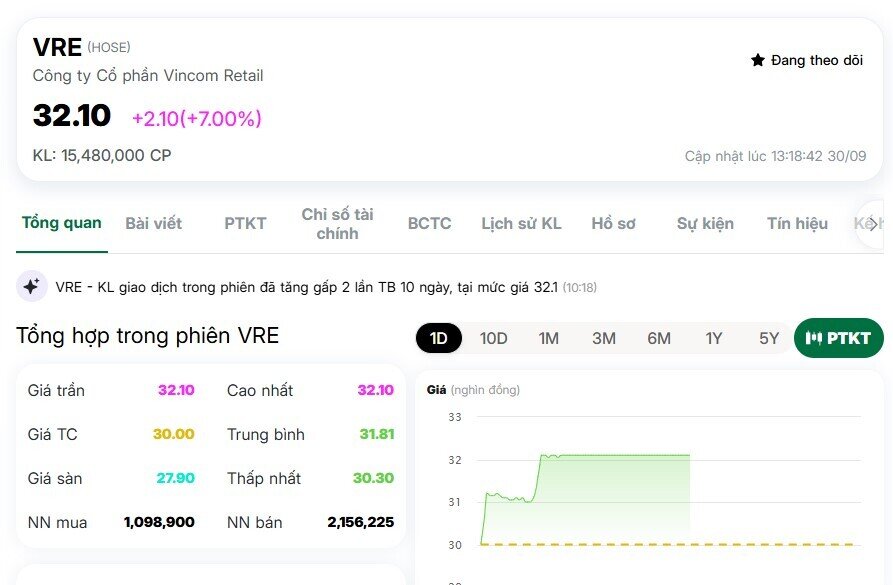Viewport: 893px width, 585px height.
Task: Switch chart to the 1Y view
Action: tap(714, 338)
